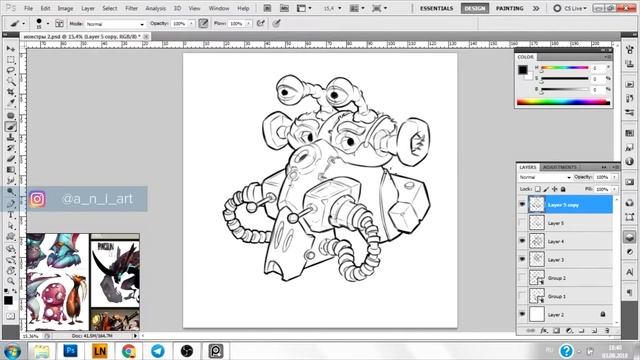The image size is (640, 360).
Task: Open Chrome from the taskbar
Action: click(129, 351)
